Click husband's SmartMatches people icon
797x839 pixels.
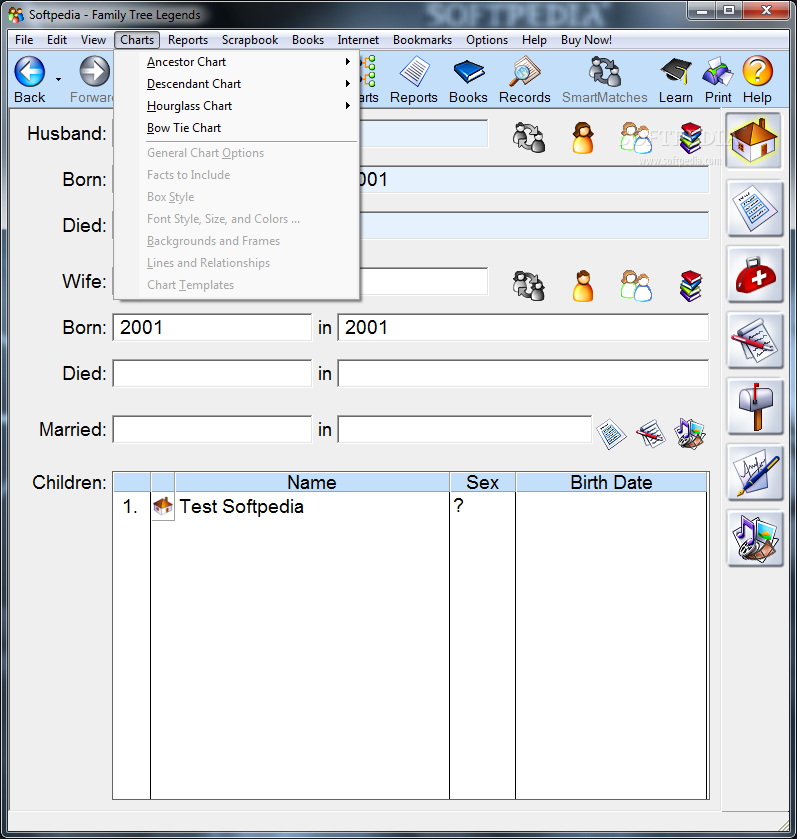click(529, 138)
